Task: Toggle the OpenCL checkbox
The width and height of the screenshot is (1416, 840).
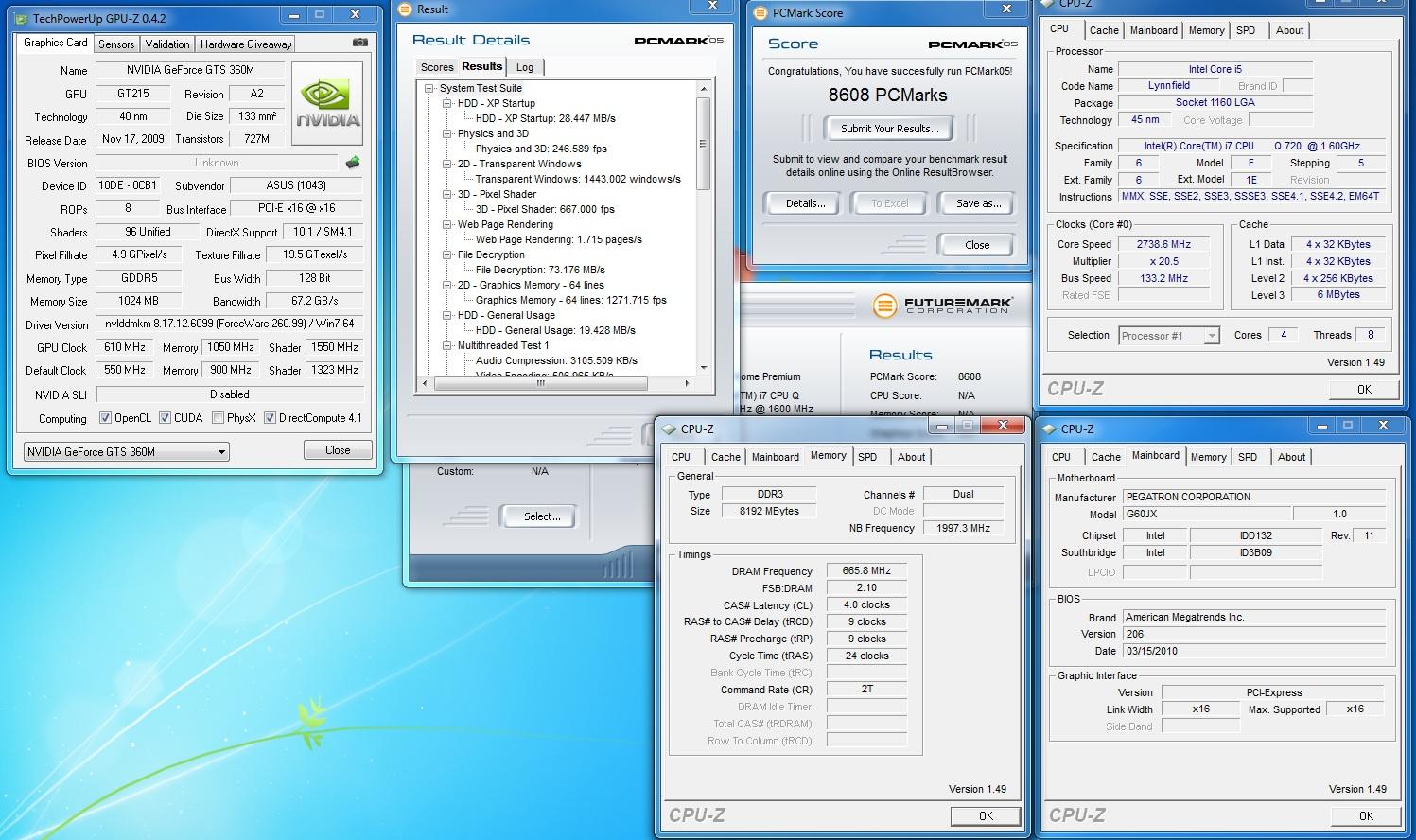Action: pyautogui.click(x=105, y=418)
